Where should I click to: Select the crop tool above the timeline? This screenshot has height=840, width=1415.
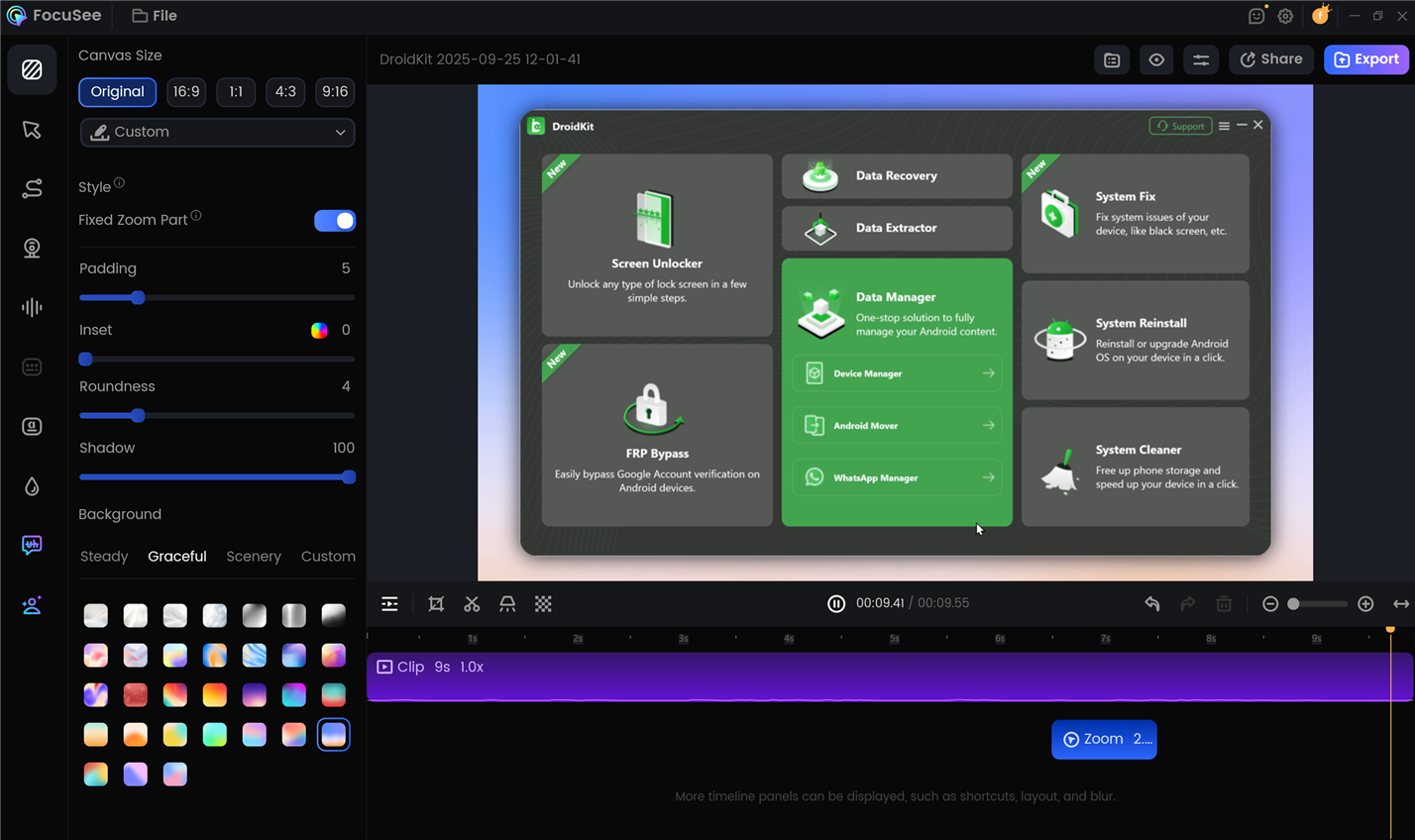pos(436,603)
